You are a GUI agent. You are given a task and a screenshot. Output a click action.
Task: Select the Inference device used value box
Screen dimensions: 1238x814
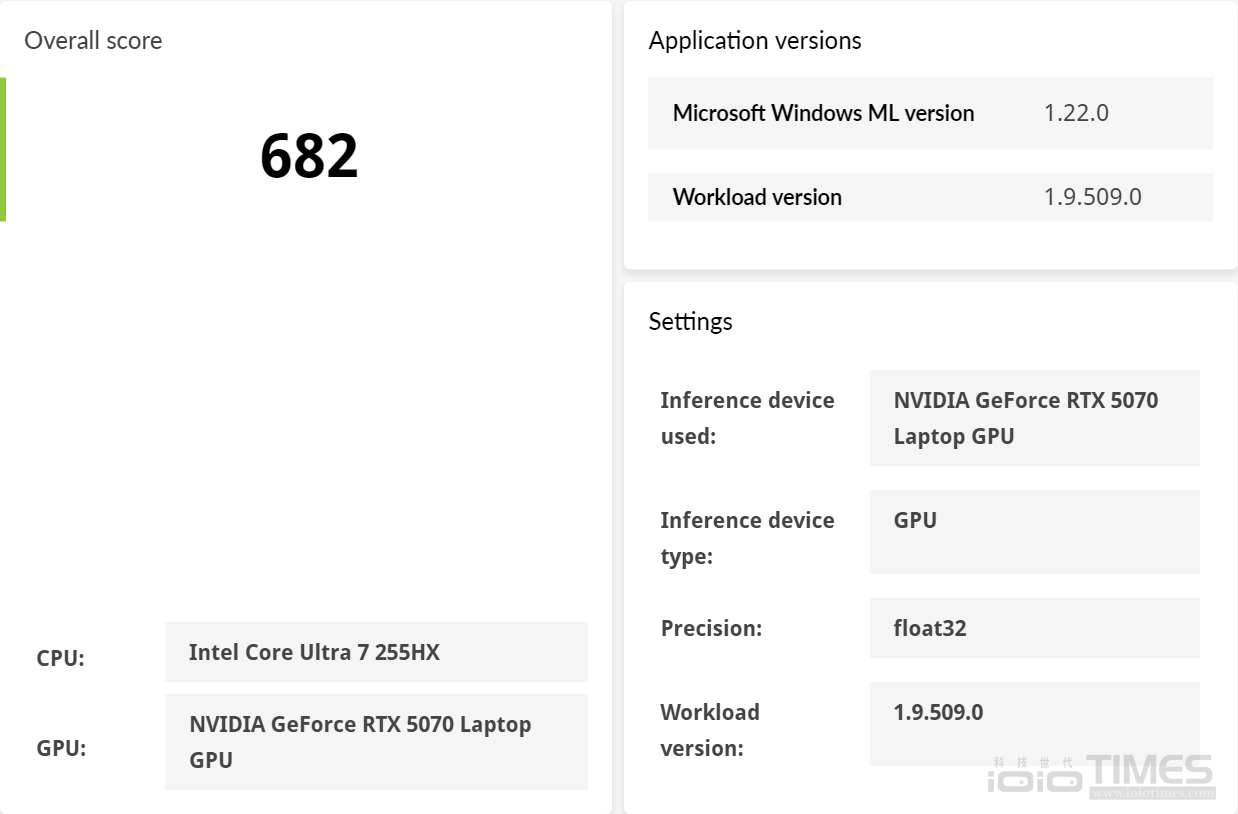1034,418
